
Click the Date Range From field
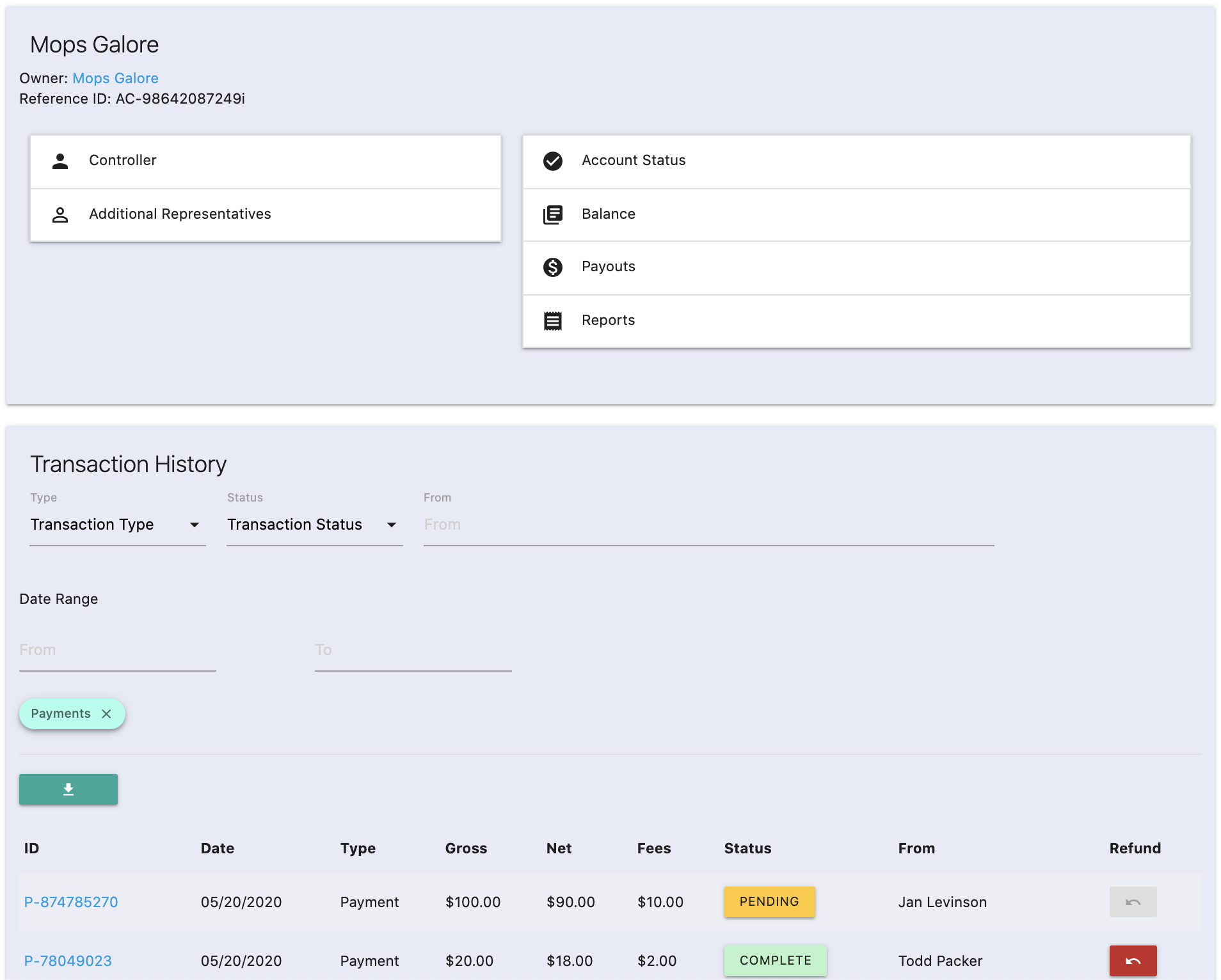[x=118, y=650]
